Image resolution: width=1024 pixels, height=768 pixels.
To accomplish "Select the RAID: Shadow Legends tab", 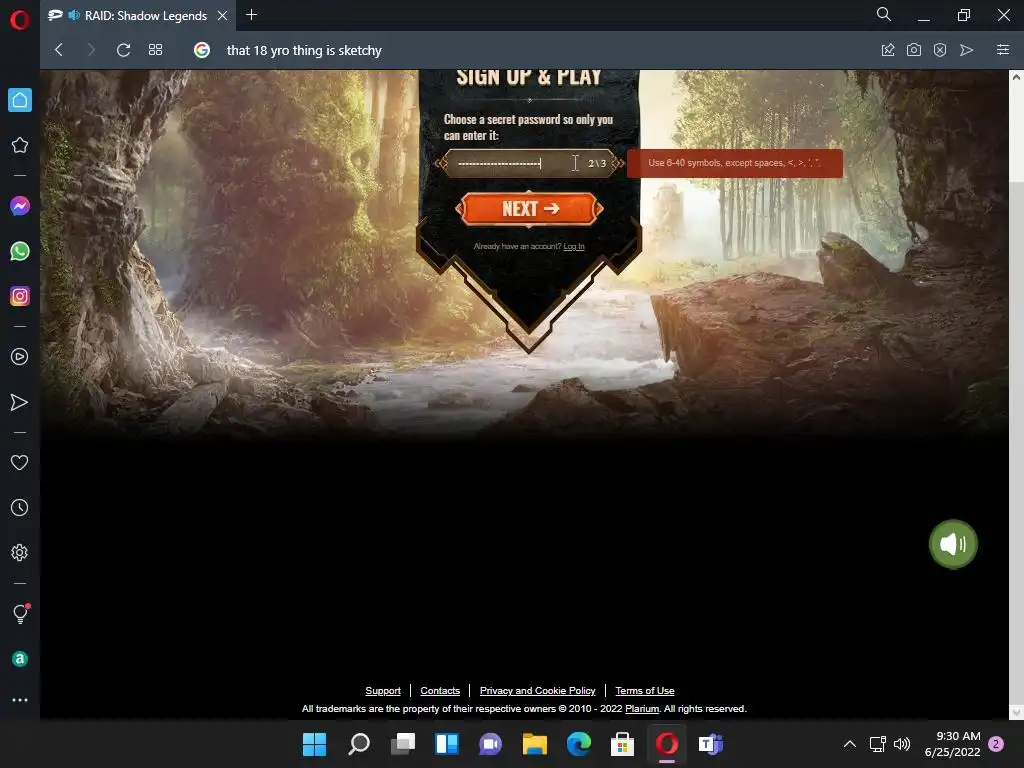I will coord(140,15).
